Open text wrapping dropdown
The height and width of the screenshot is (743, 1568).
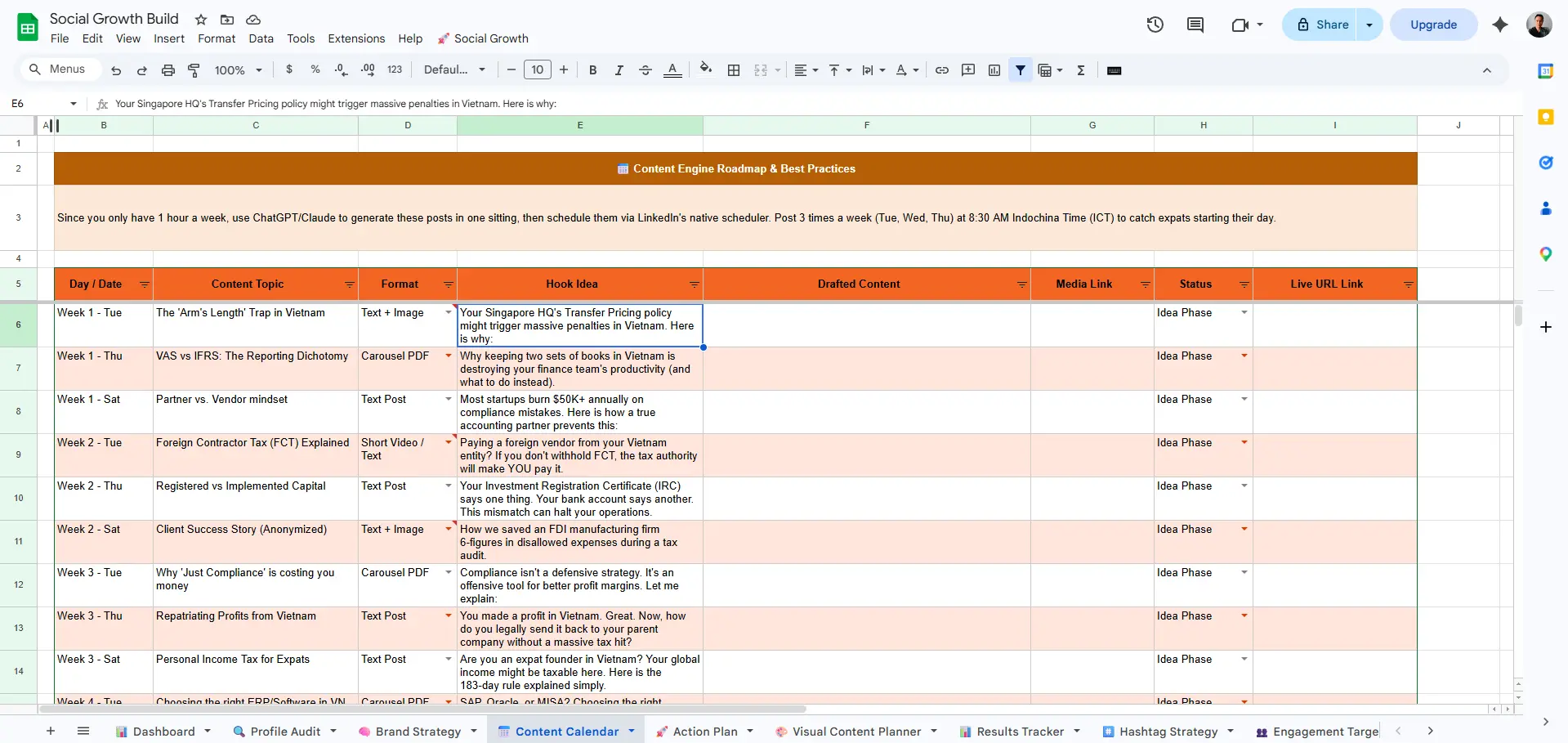(873, 70)
